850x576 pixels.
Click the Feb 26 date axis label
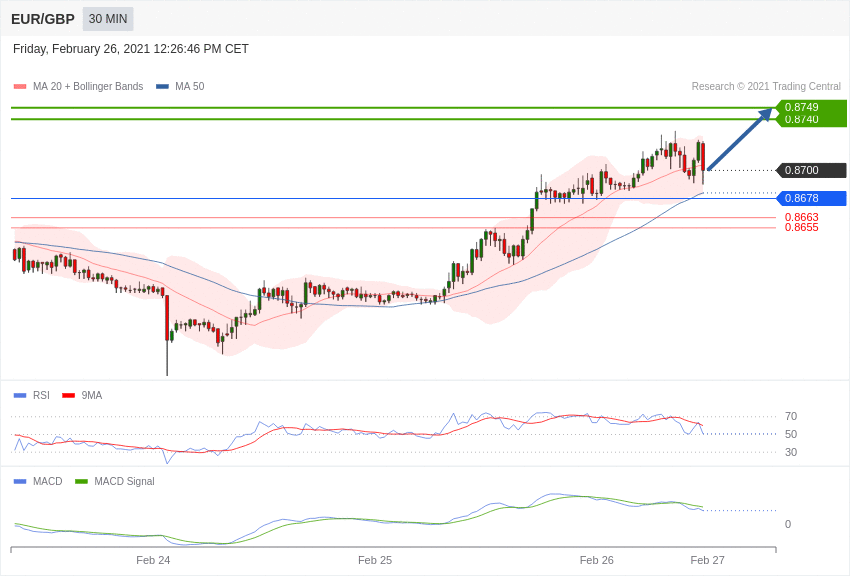pyautogui.click(x=596, y=560)
